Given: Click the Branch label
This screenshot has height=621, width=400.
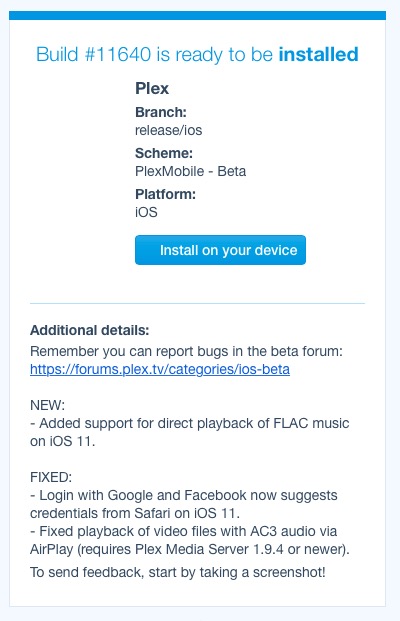Looking at the screenshot, I should coord(161,112).
